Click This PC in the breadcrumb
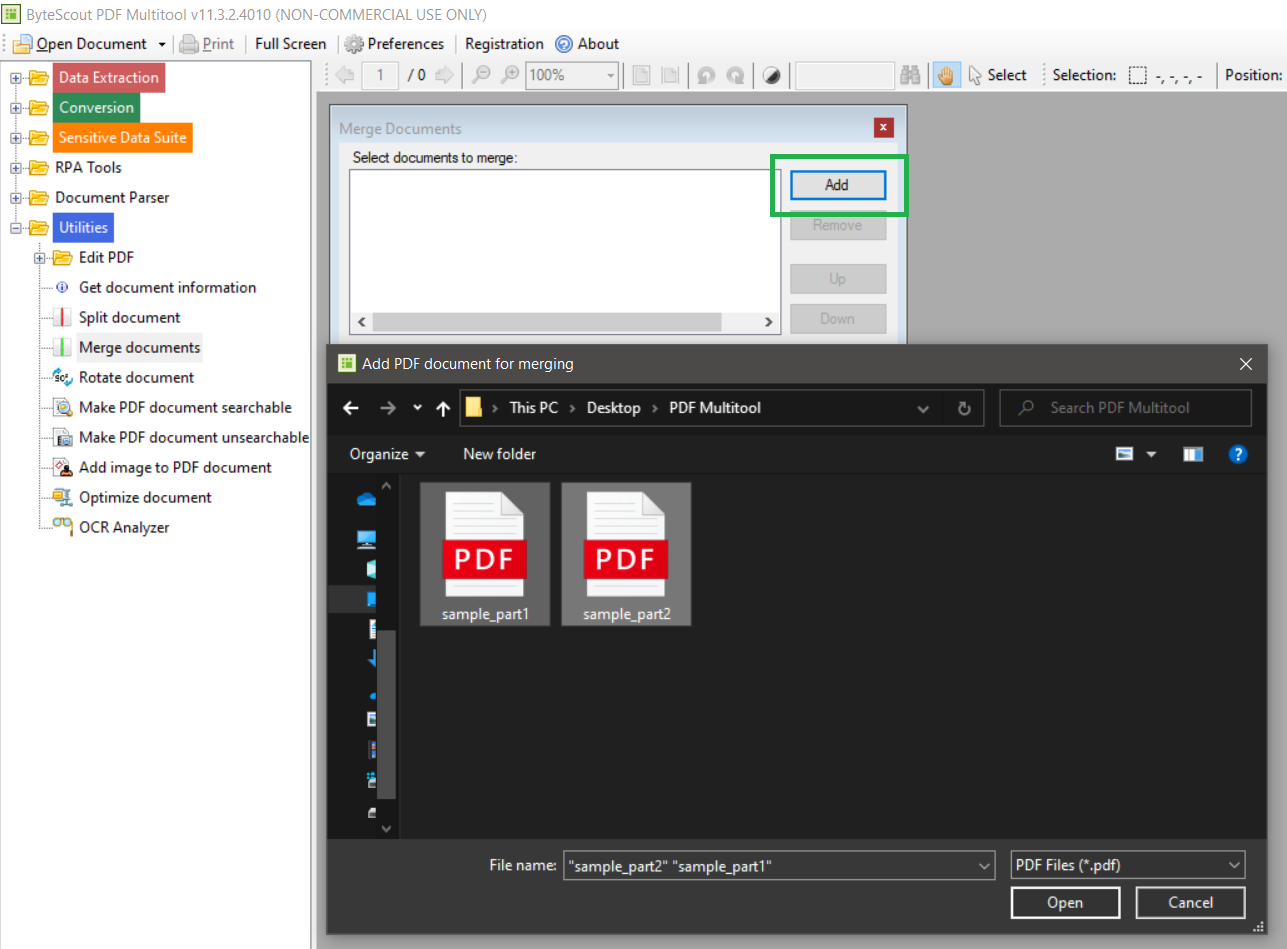Screen dimensions: 1287x949 pos(534,408)
